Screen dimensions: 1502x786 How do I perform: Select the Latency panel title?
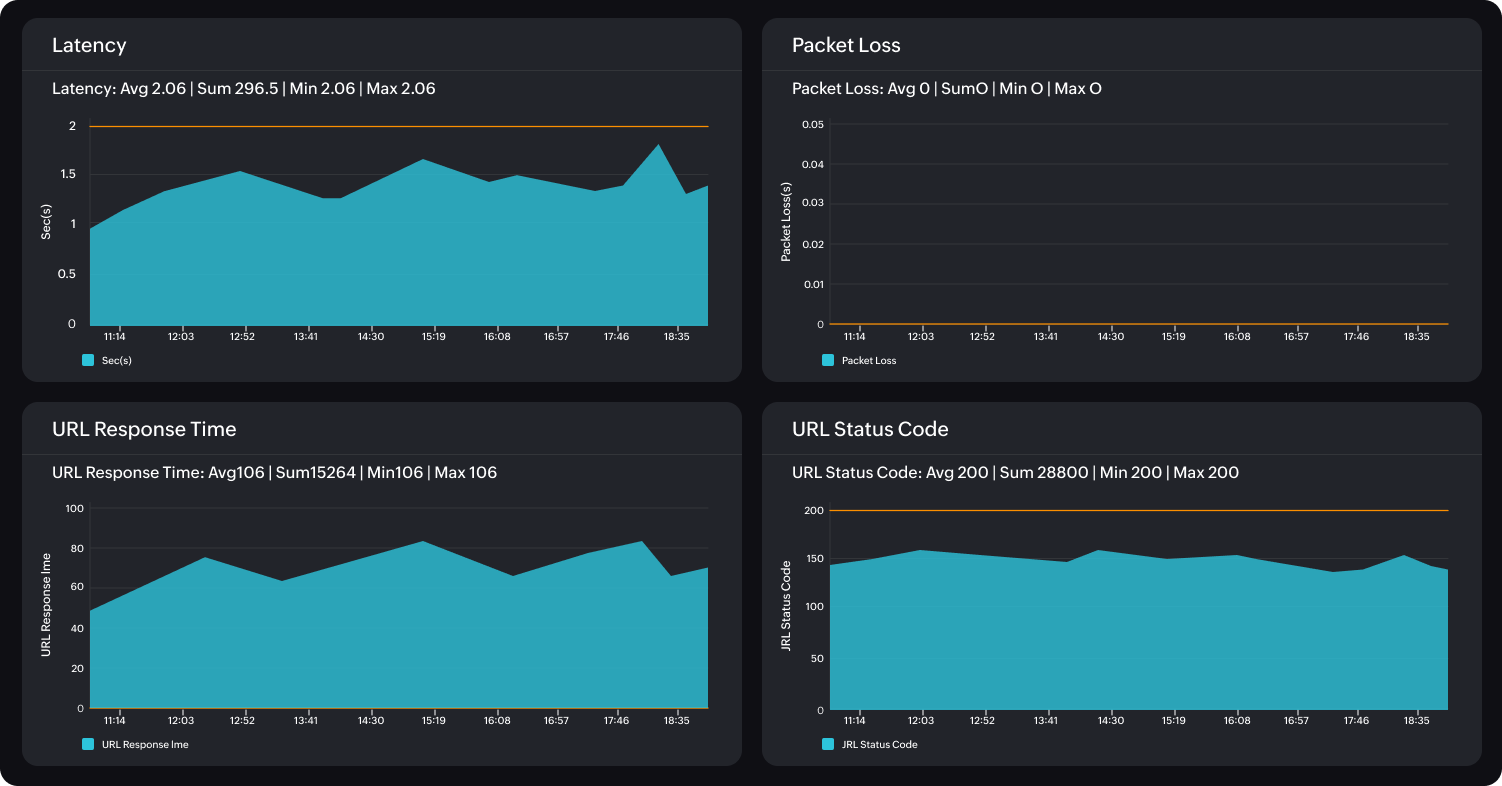(89, 45)
